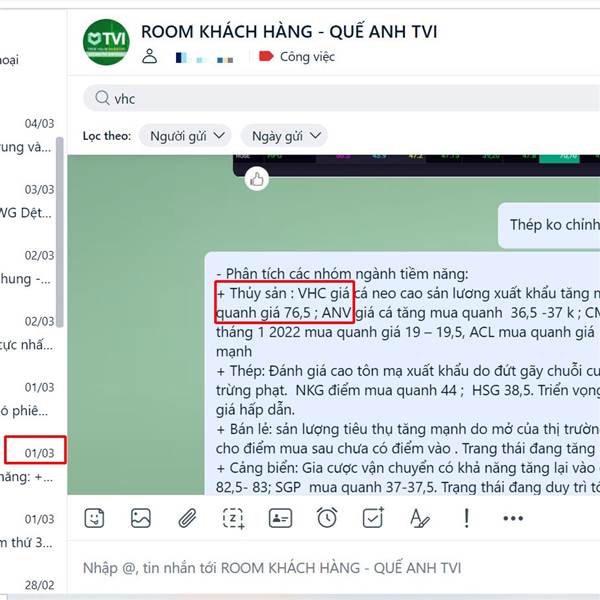The image size is (600, 600).
Task: Click the assign task checkbox icon
Action: (x=373, y=518)
